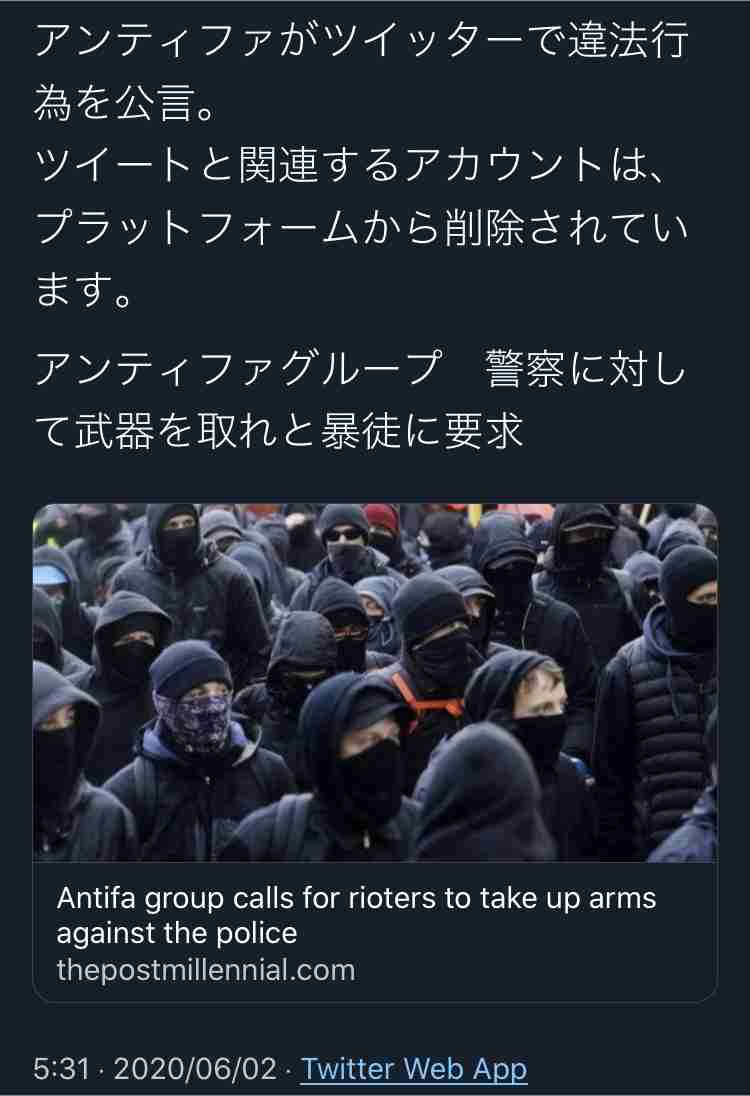Open the Twitter Web App source link
Screen dimensions: 750x1096
point(414,1069)
